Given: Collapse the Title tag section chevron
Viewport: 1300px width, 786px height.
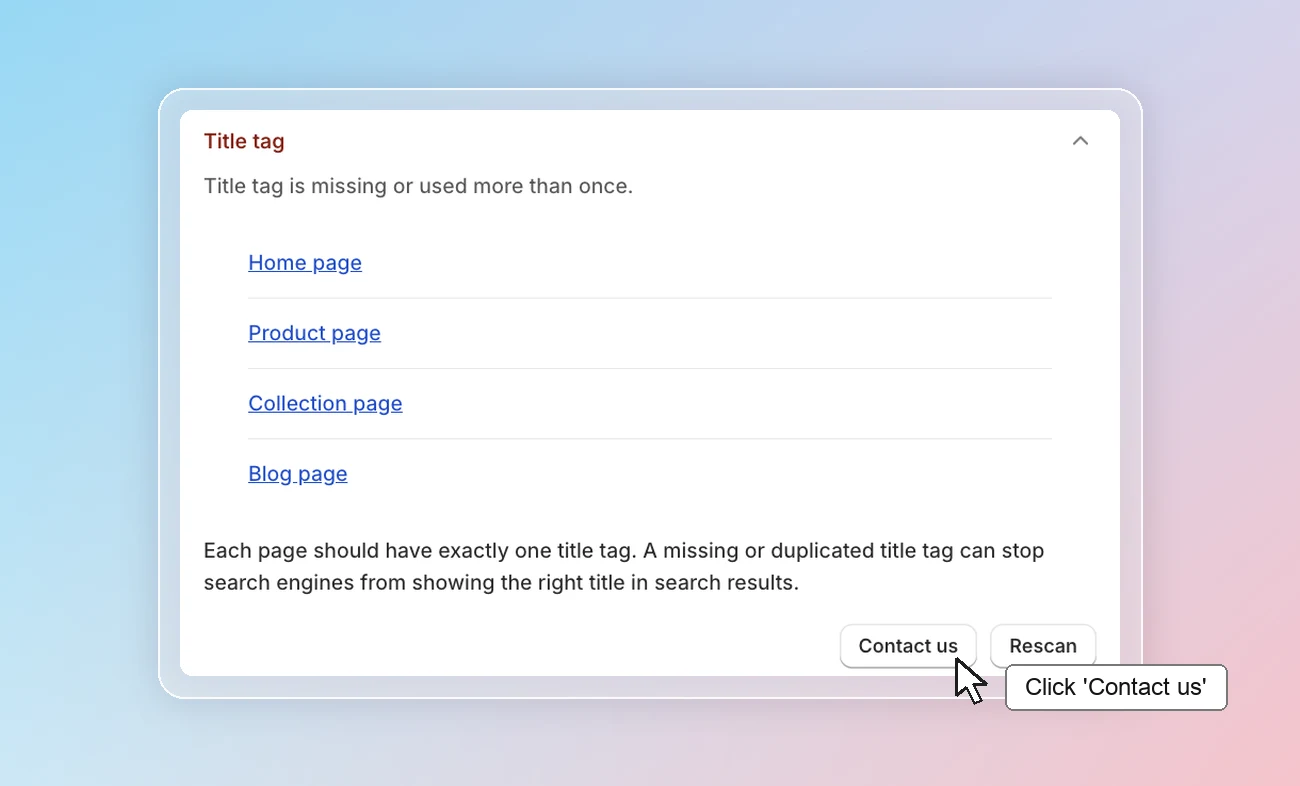Looking at the screenshot, I should [1080, 141].
